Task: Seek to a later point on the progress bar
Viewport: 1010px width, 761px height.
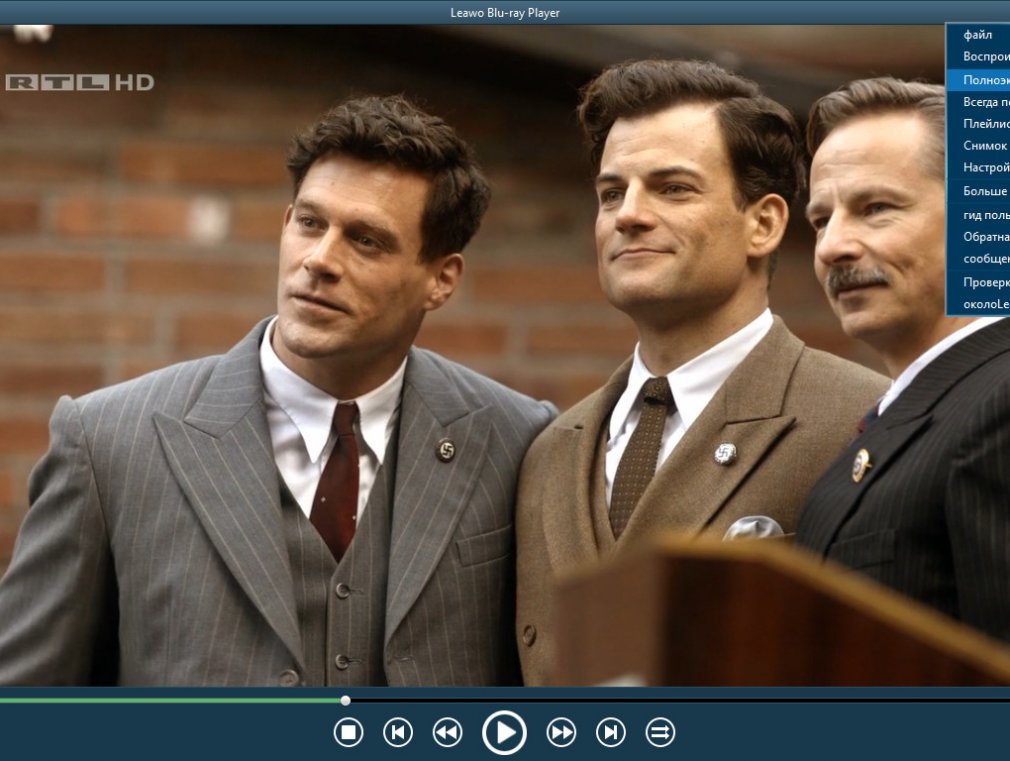Action: point(680,700)
